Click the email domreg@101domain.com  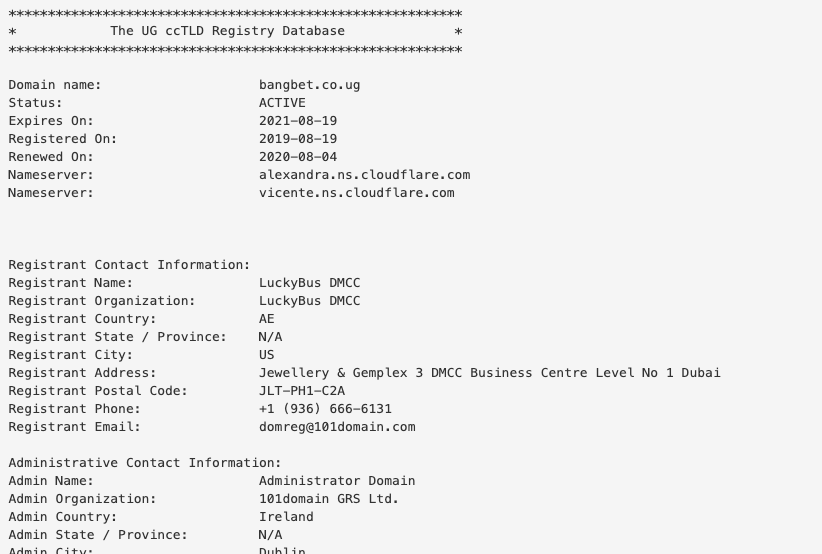pos(337,427)
